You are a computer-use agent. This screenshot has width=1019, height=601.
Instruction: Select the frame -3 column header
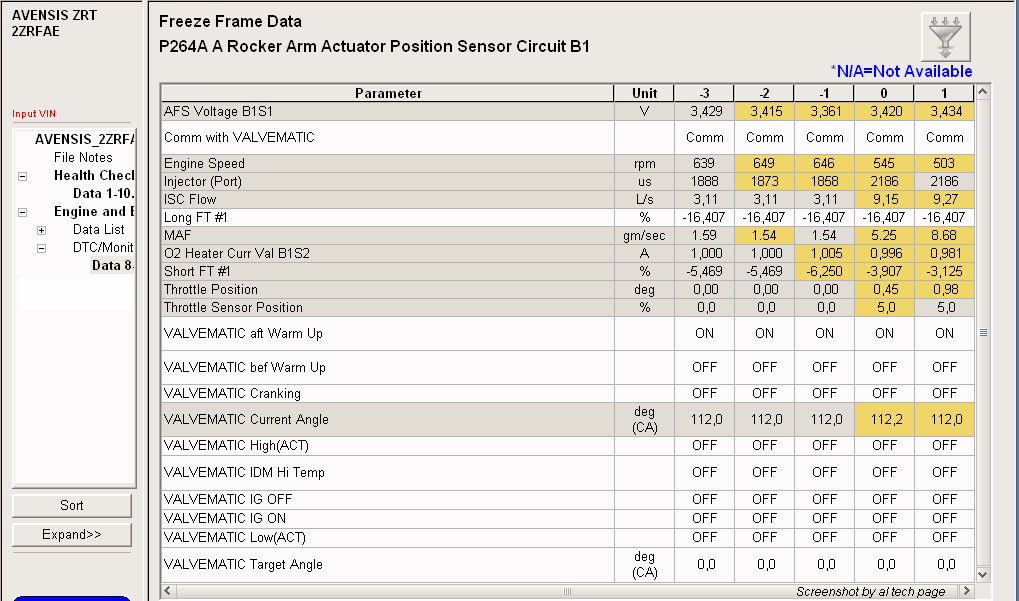[x=705, y=93]
